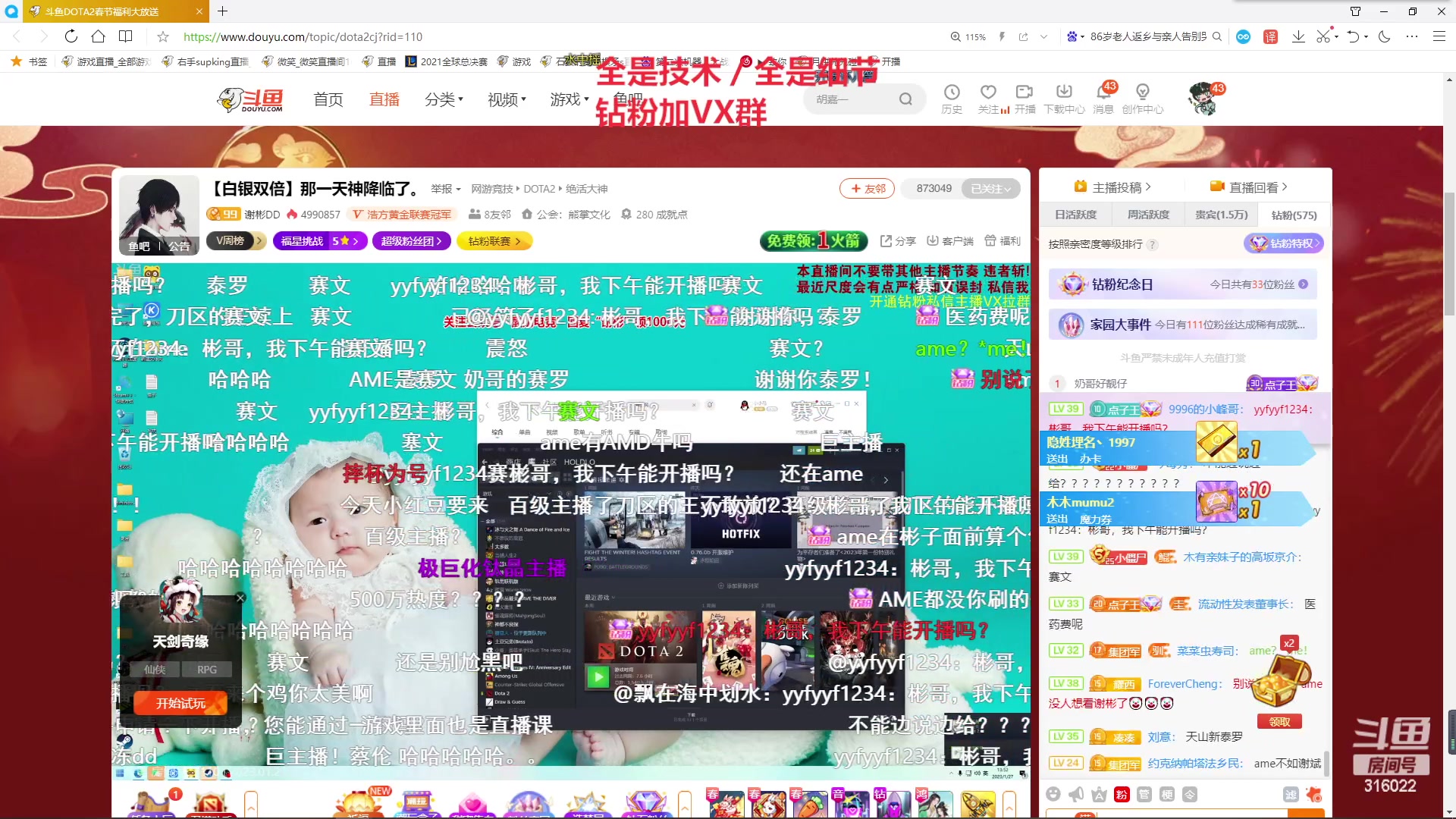Screen dimensions: 1456x819
Task: Open the 家园大事件 events card
Action: pos(1183,325)
